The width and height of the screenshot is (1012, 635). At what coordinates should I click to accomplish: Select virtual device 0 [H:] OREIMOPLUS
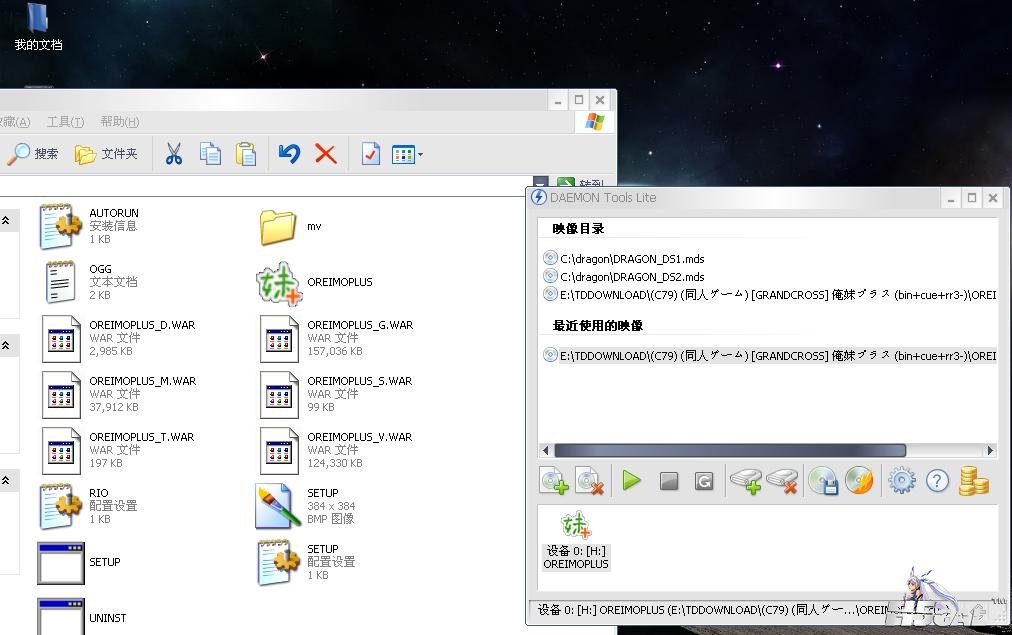576,541
